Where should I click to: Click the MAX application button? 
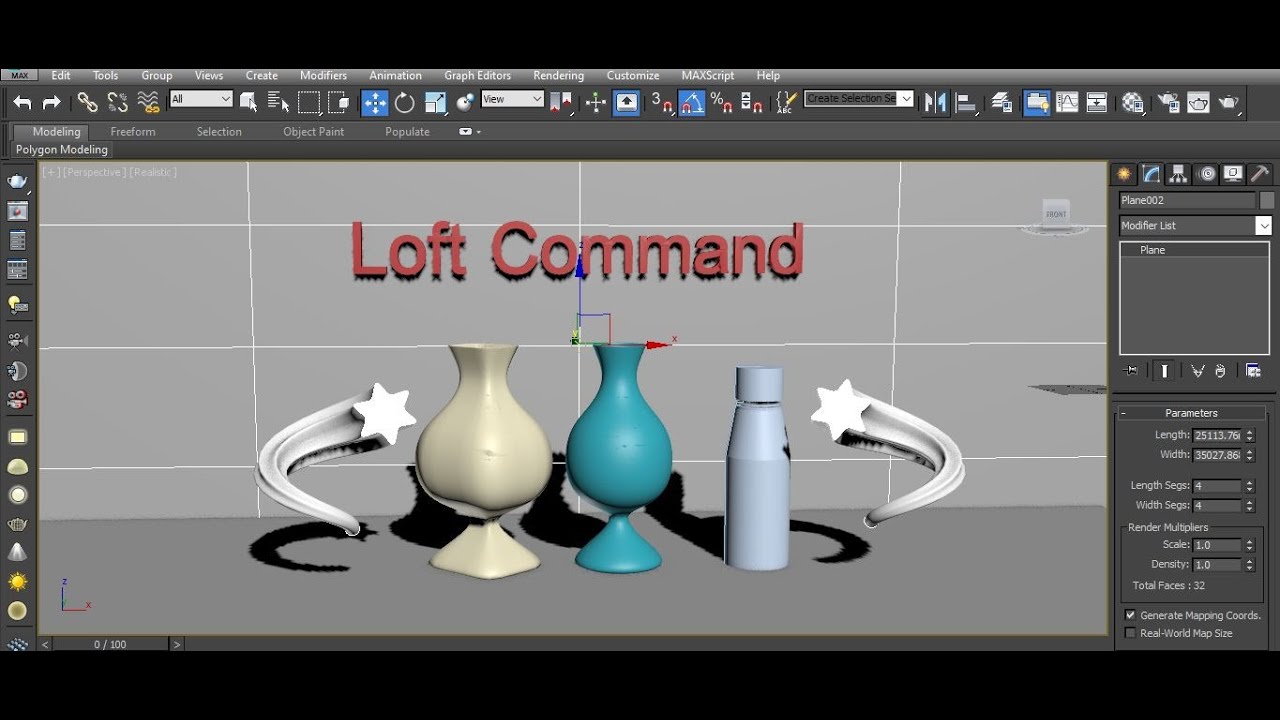(19, 75)
